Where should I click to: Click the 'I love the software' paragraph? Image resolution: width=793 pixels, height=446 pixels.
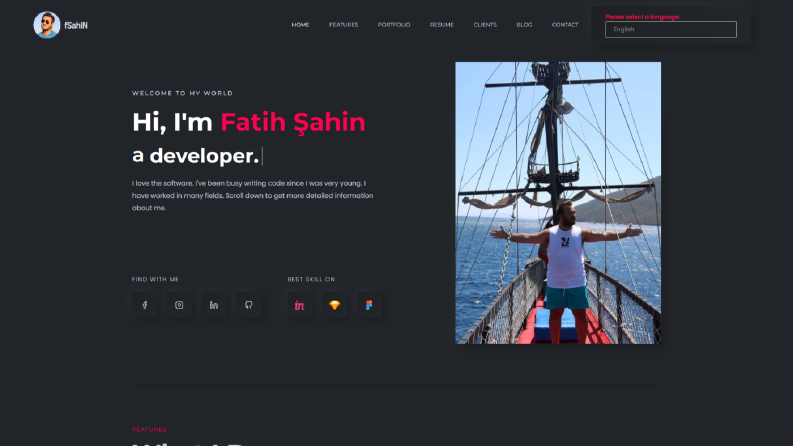click(252, 196)
